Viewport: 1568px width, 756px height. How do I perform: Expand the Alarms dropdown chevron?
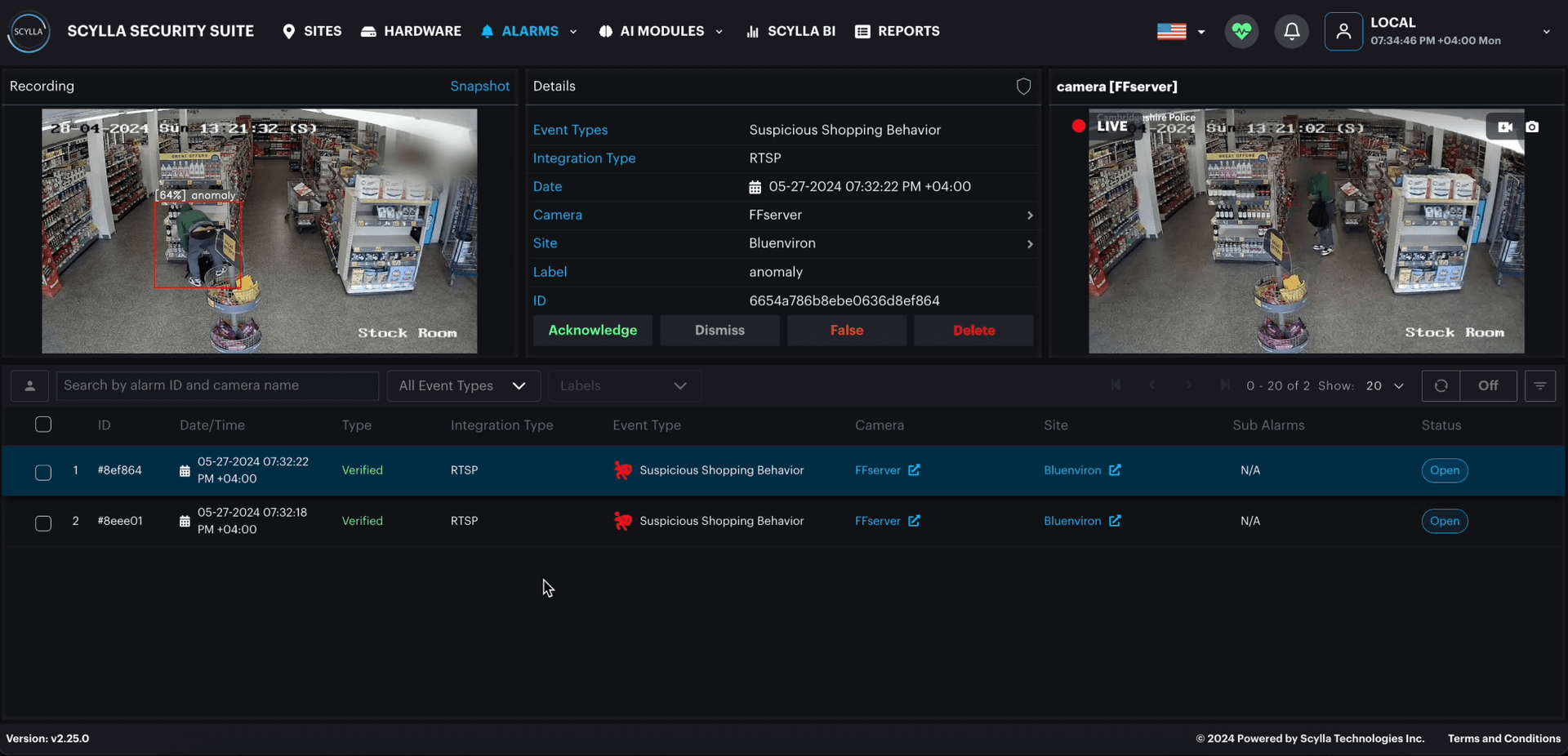point(573,32)
